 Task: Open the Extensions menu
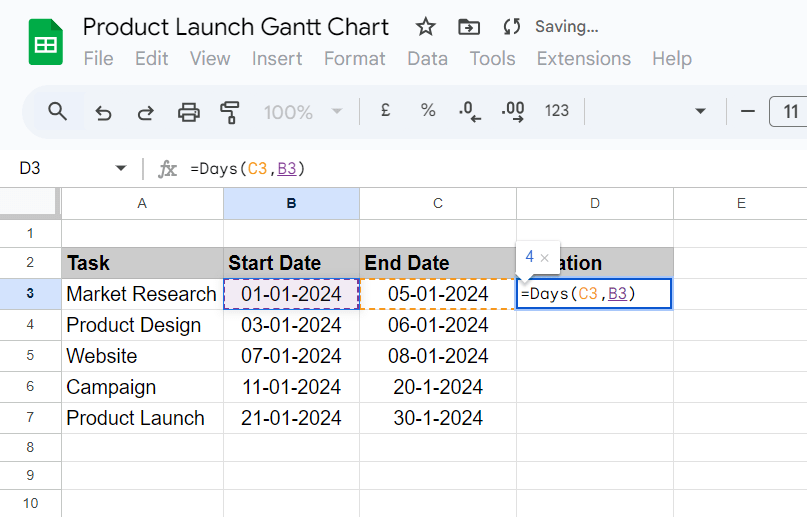[584, 59]
